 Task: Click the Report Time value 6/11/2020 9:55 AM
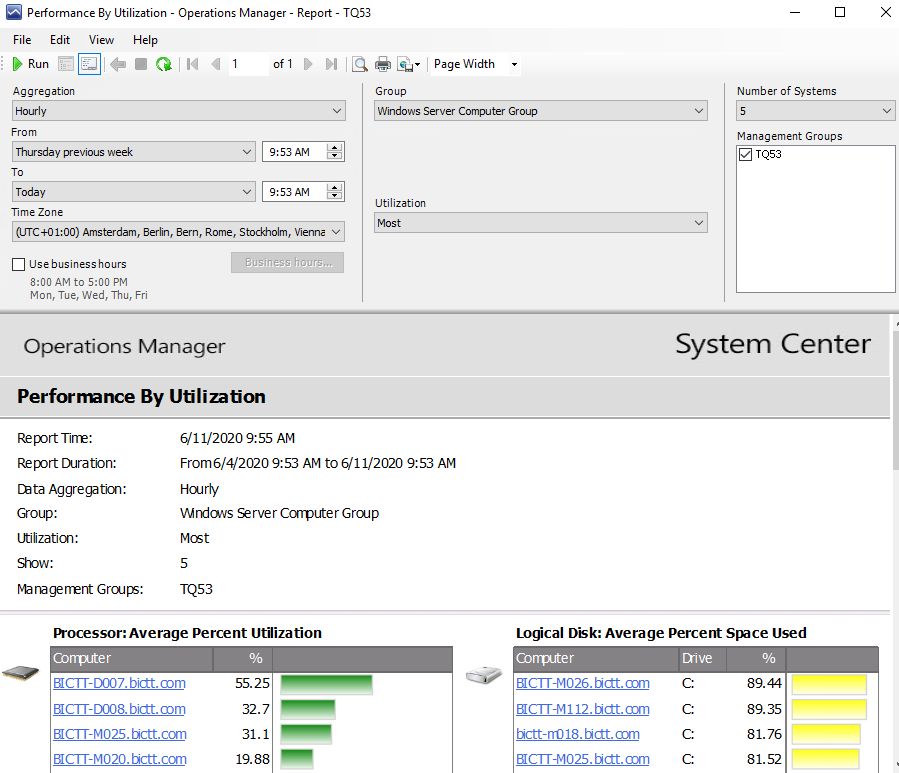[237, 438]
